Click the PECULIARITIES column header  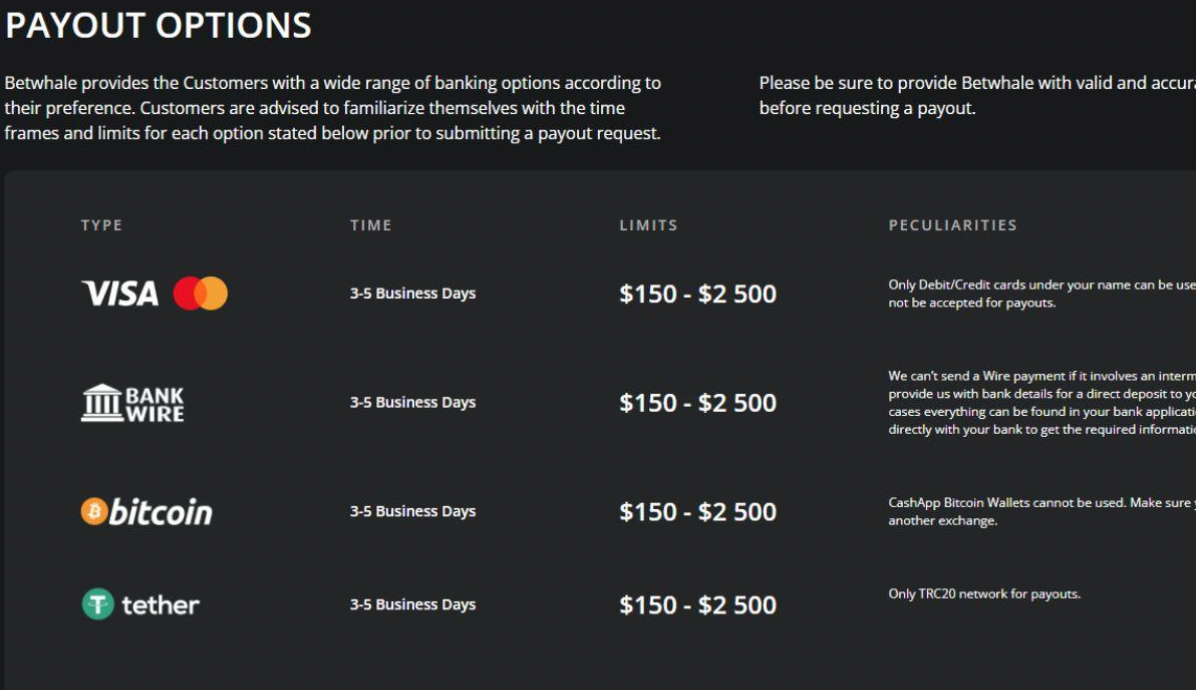tap(953, 226)
